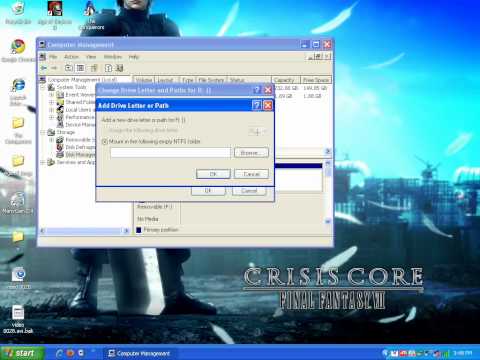This screenshot has width=480, height=360.
Task: Click the Shared Folders tree icon
Action: [x=60, y=102]
